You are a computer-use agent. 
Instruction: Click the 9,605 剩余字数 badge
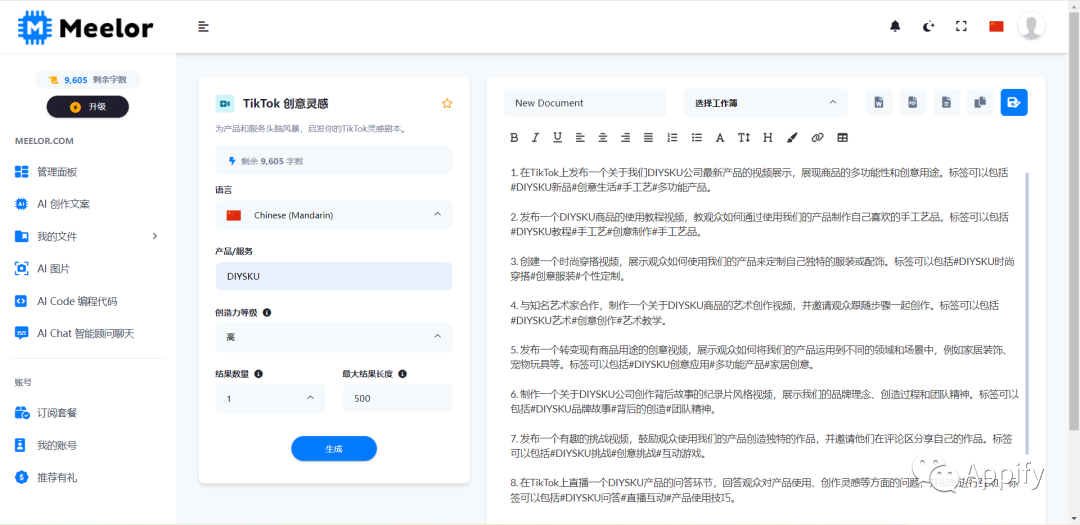87,80
